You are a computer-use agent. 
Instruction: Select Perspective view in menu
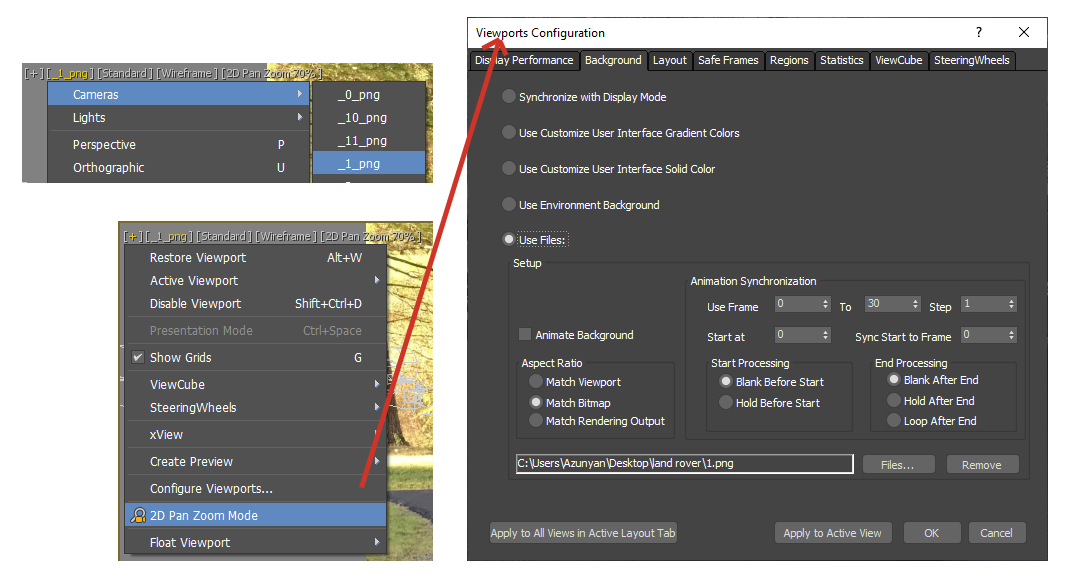[179, 144]
